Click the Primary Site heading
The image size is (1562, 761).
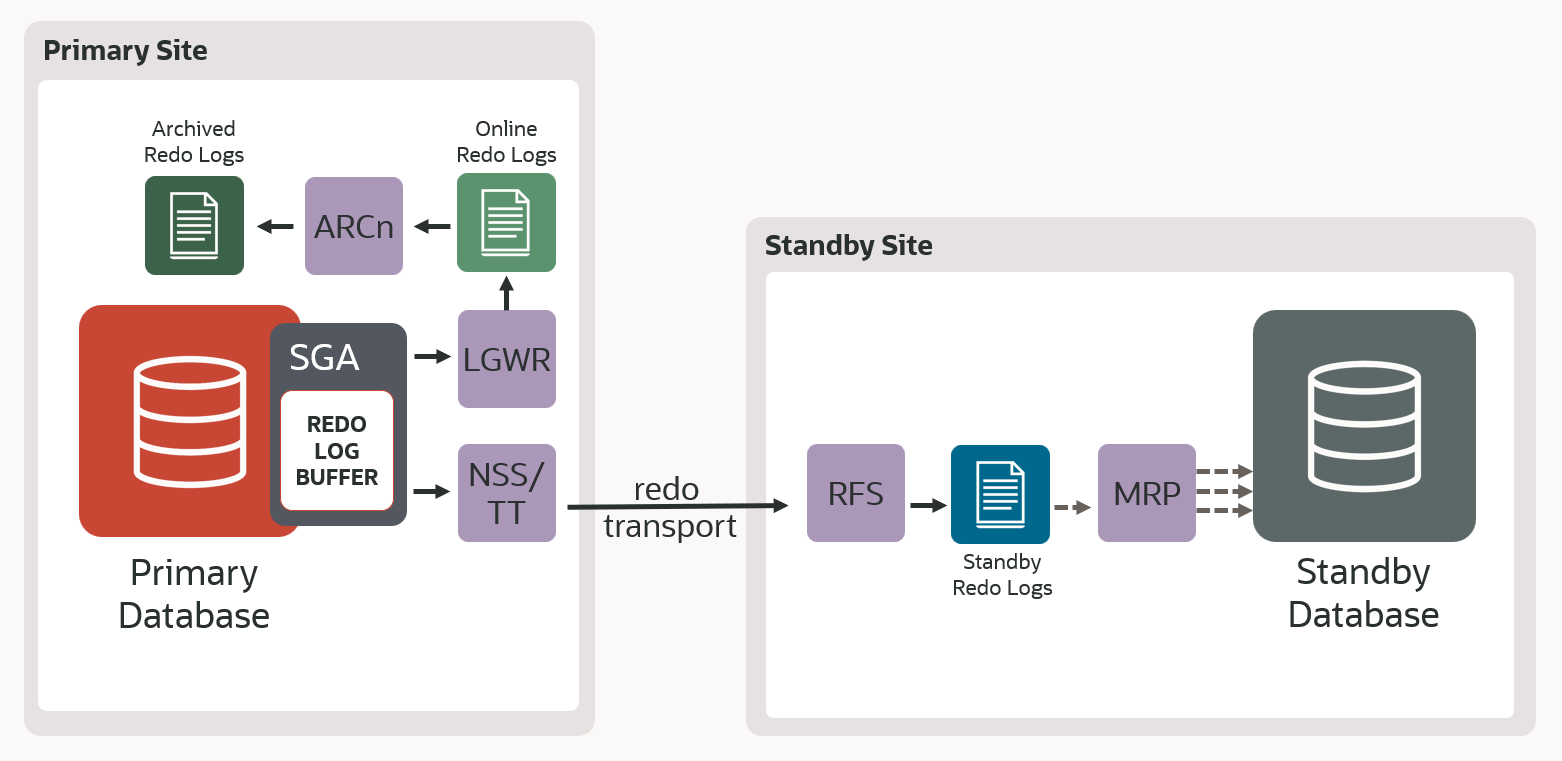click(x=125, y=50)
